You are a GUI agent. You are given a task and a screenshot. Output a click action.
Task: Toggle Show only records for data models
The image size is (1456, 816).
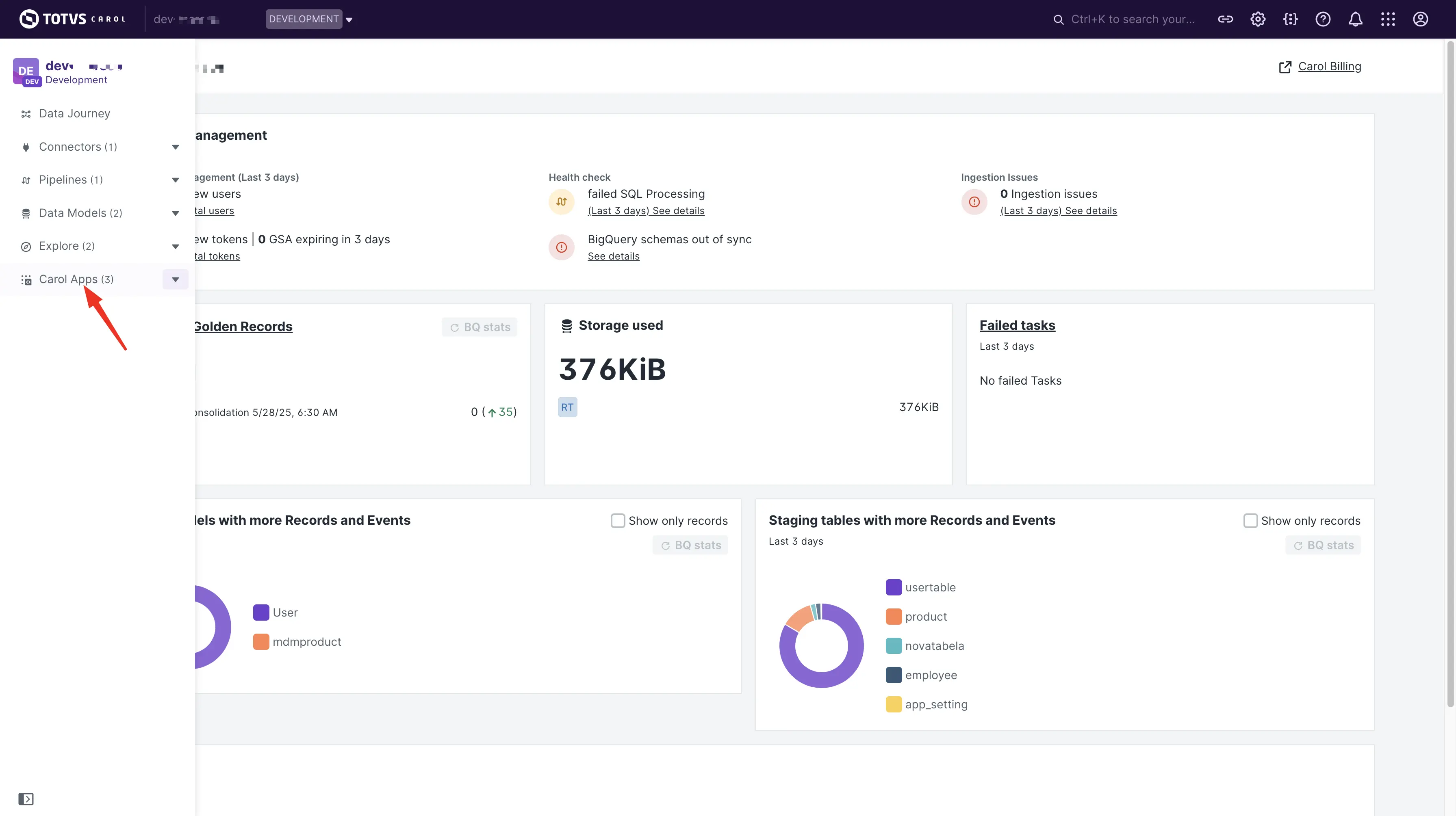[617, 520]
